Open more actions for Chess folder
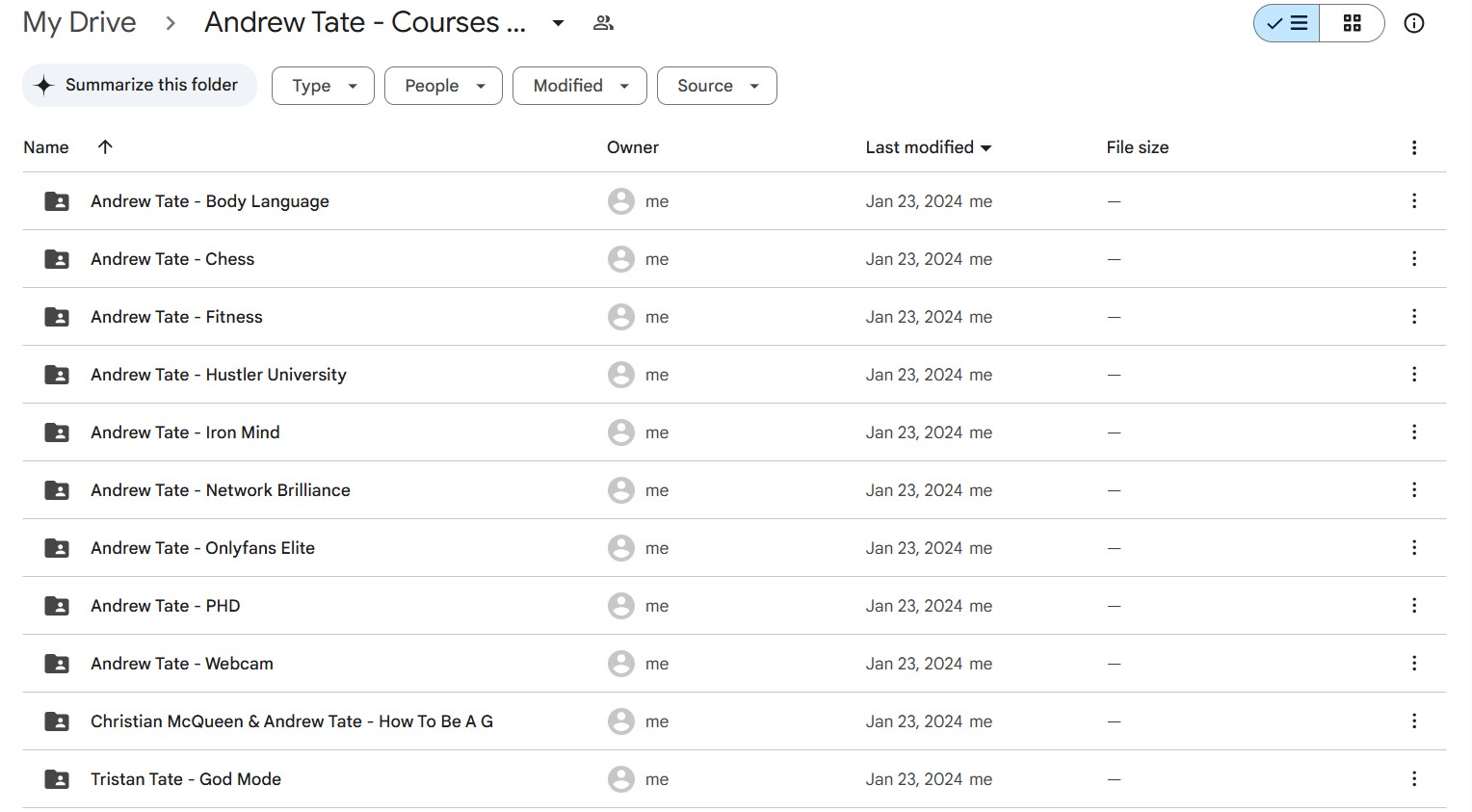This screenshot has height=812, width=1472. click(1413, 259)
